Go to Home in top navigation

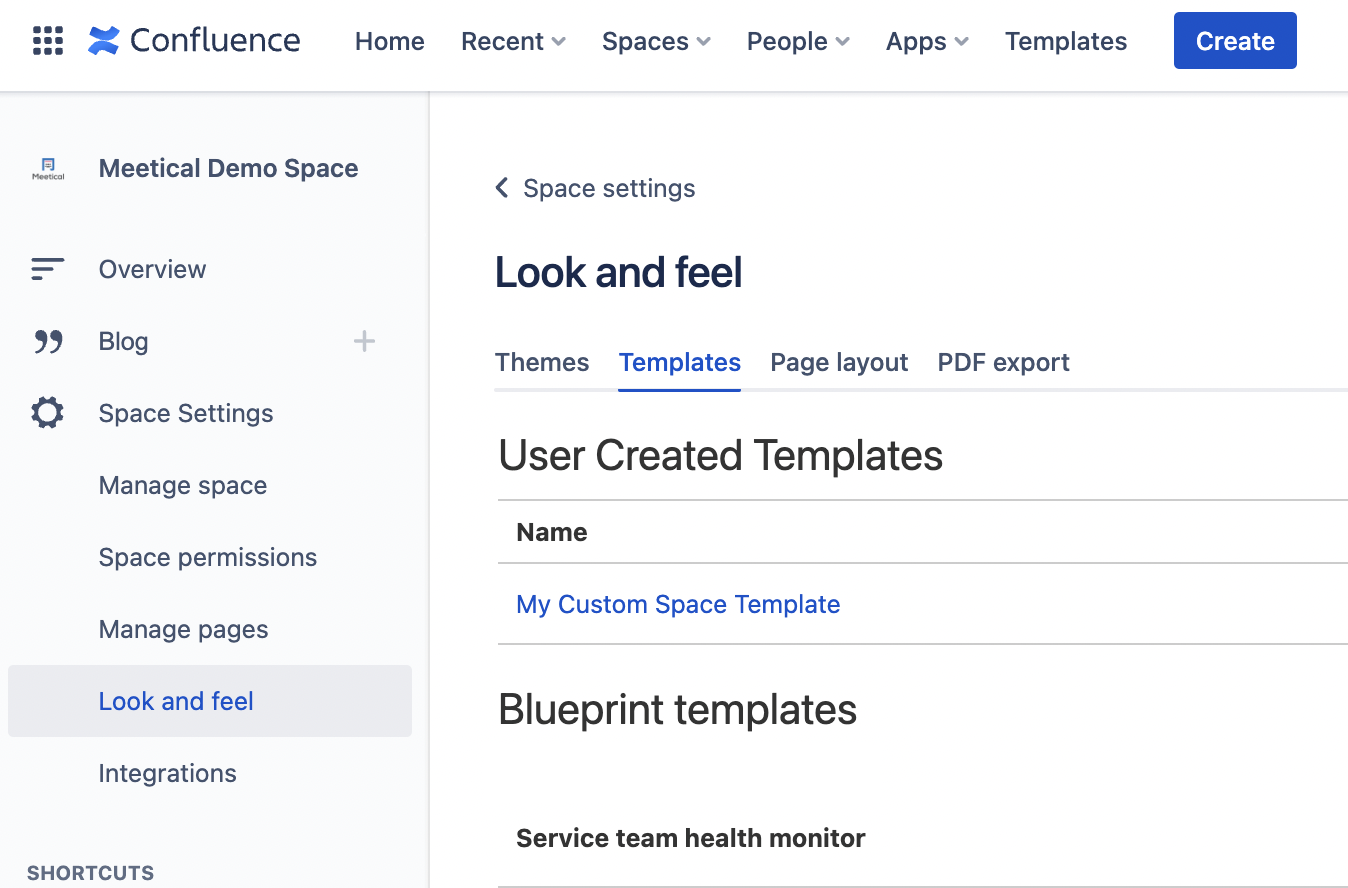390,41
